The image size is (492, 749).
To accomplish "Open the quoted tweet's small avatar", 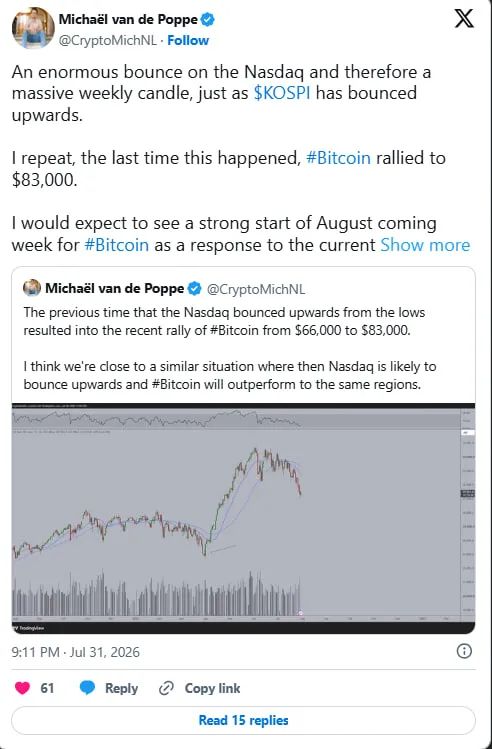I will click(x=32, y=288).
